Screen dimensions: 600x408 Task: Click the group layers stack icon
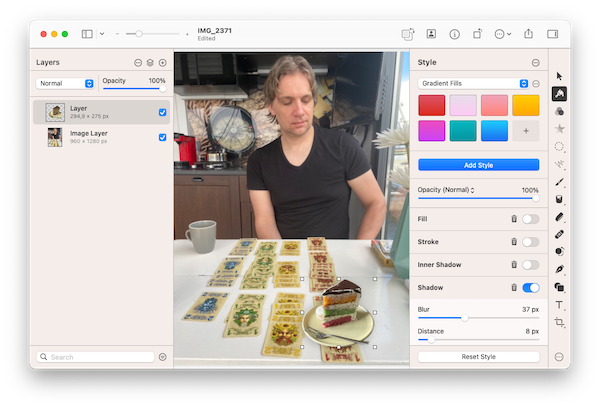pos(150,63)
